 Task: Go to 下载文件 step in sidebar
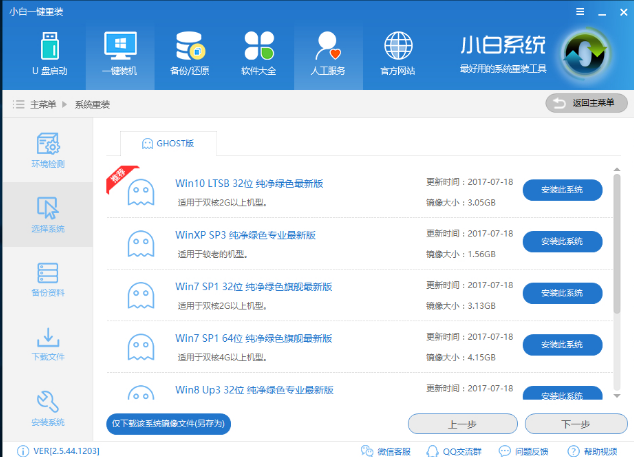pyautogui.click(x=47, y=343)
